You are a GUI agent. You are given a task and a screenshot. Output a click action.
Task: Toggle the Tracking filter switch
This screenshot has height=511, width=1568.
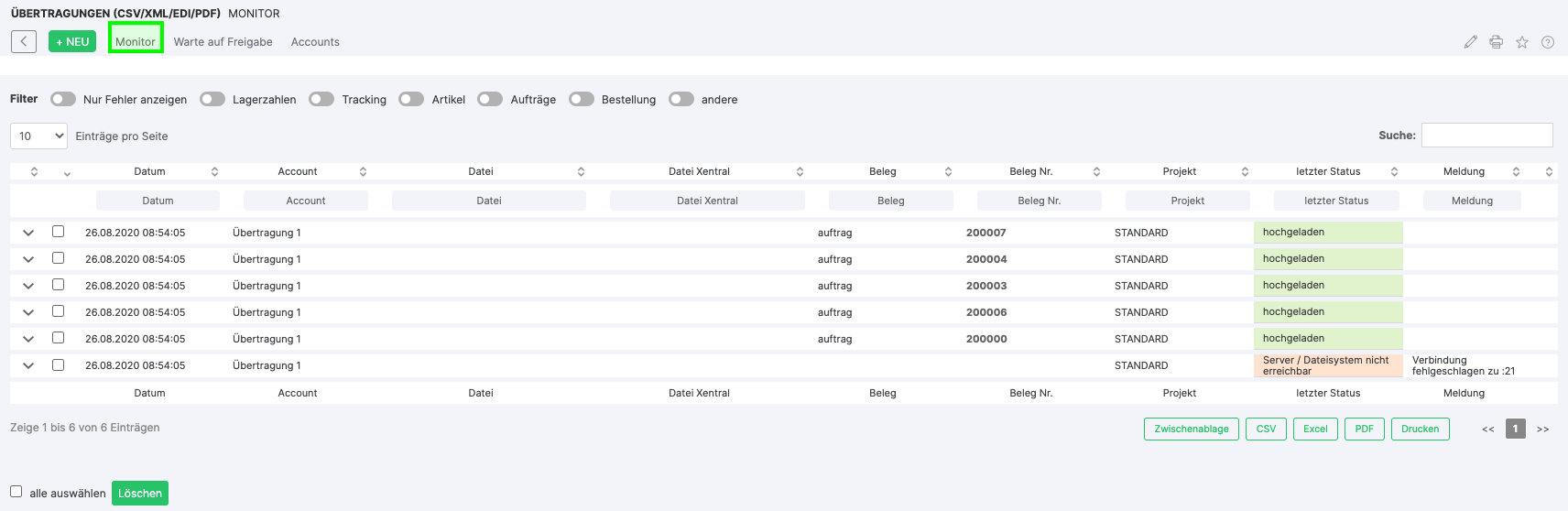point(321,99)
